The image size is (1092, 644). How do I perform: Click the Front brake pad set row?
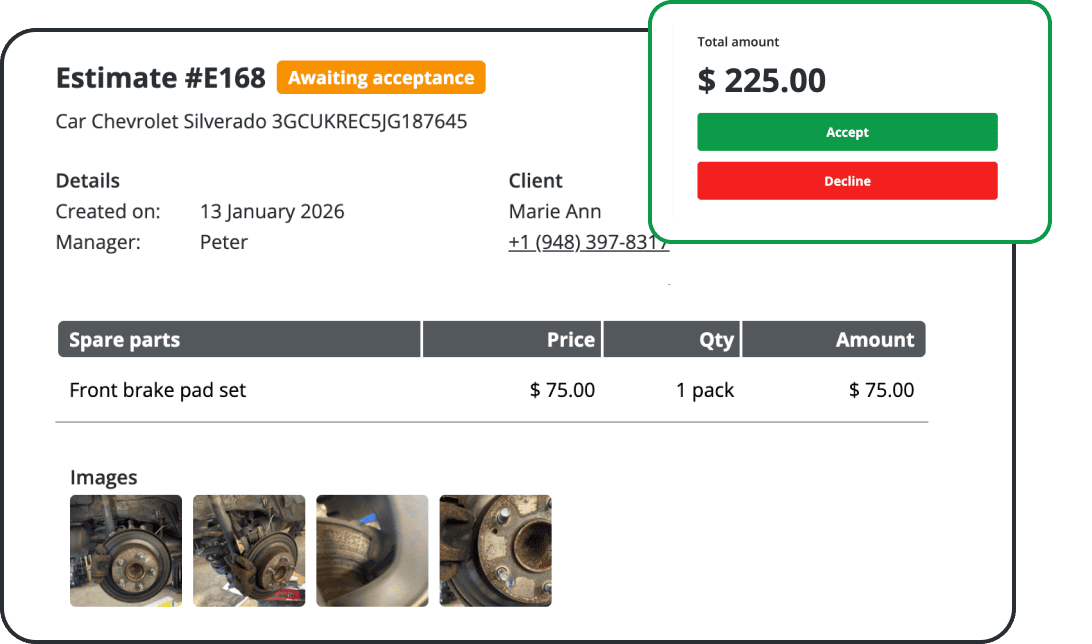(157, 390)
